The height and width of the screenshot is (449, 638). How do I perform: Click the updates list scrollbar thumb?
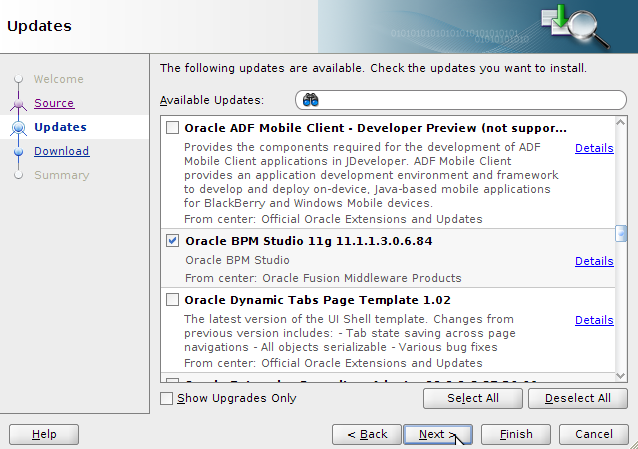pos(621,234)
